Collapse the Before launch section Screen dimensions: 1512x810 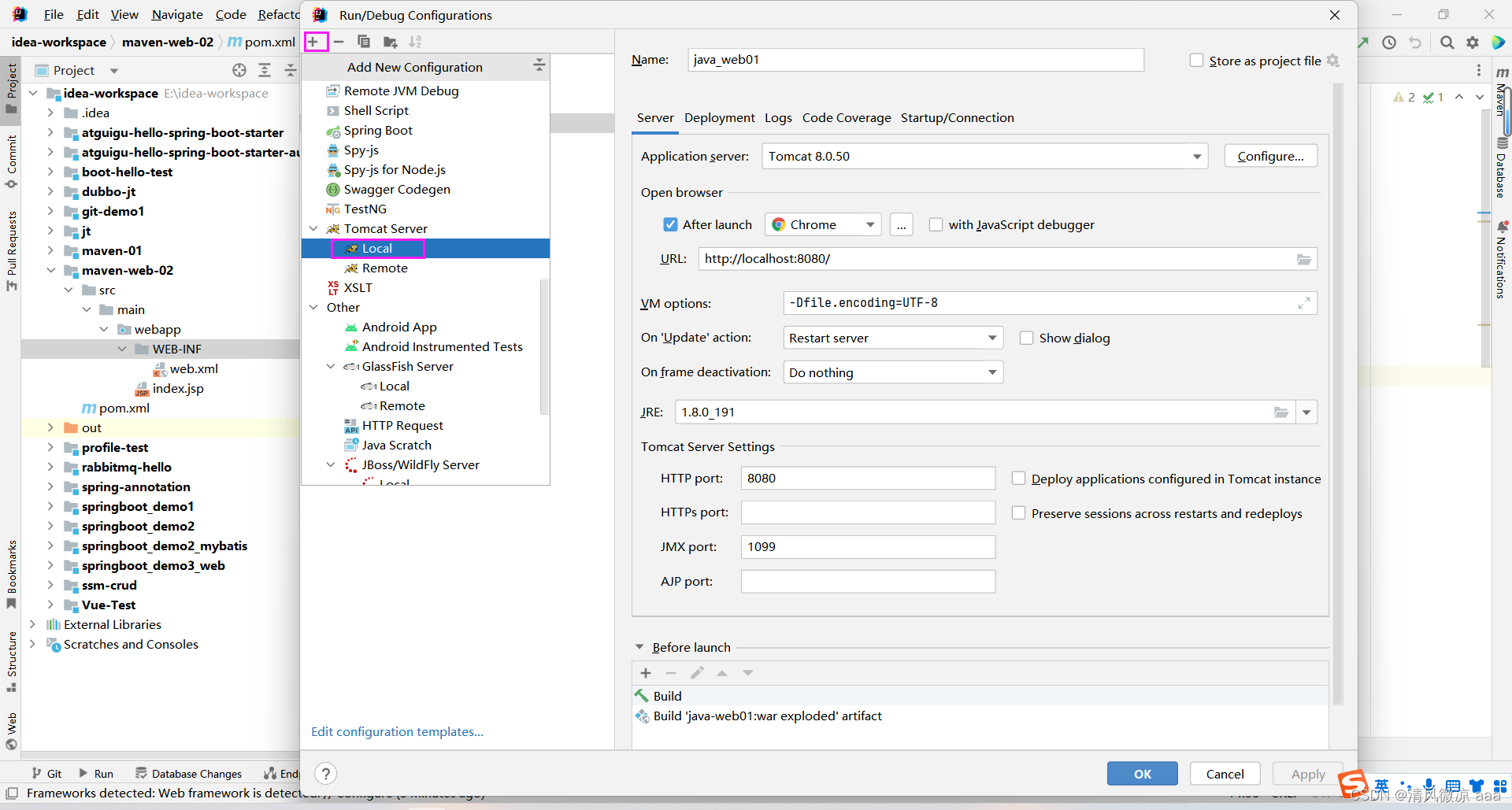click(639, 647)
